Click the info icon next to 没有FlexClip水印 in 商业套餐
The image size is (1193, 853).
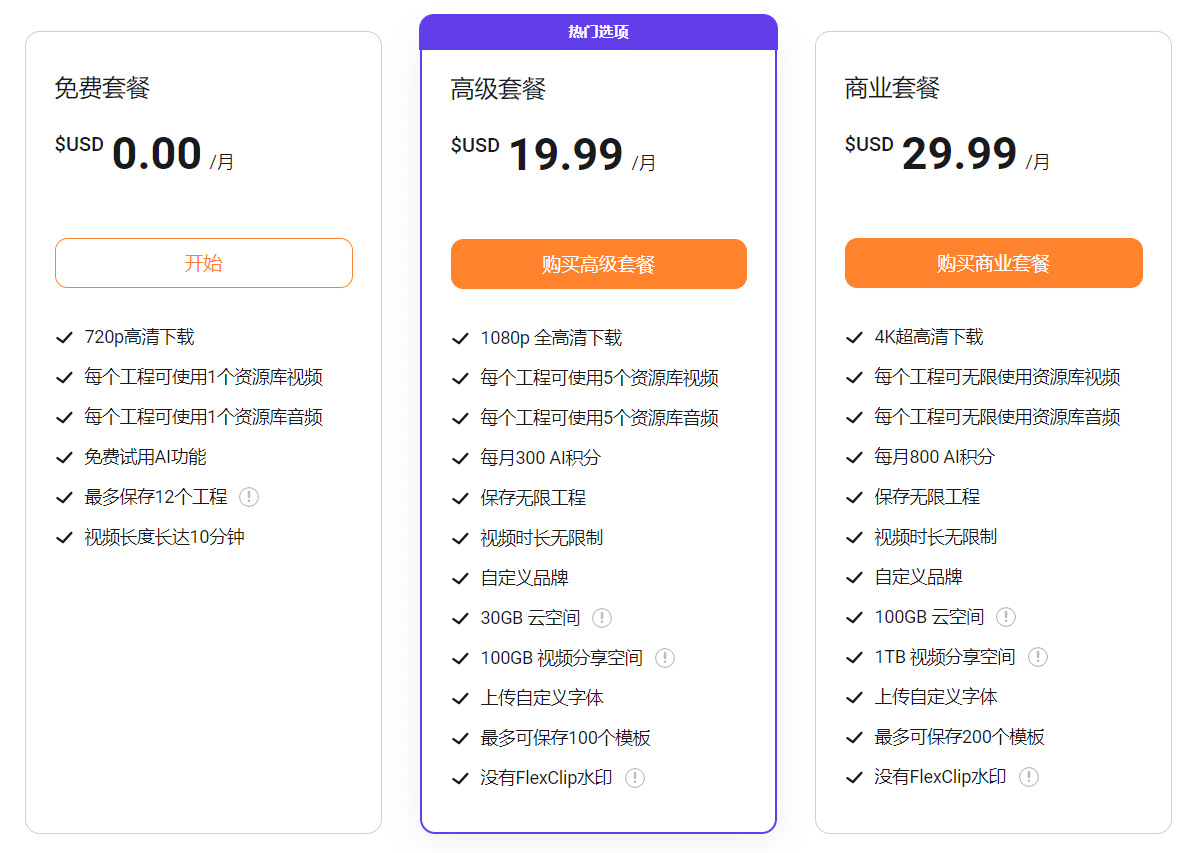coord(1030,776)
